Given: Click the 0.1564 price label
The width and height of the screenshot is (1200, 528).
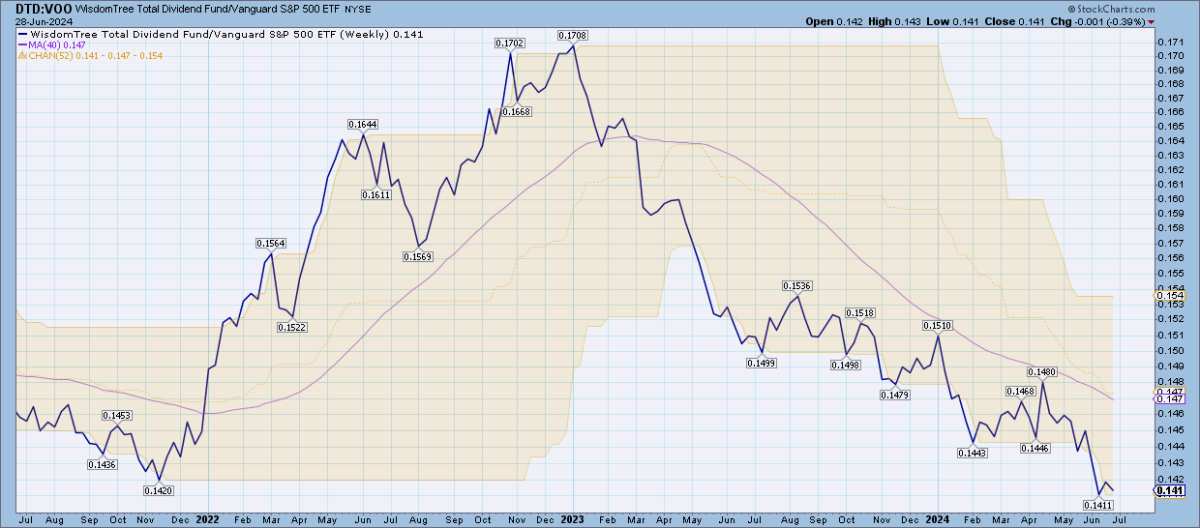Looking at the screenshot, I should pos(271,244).
